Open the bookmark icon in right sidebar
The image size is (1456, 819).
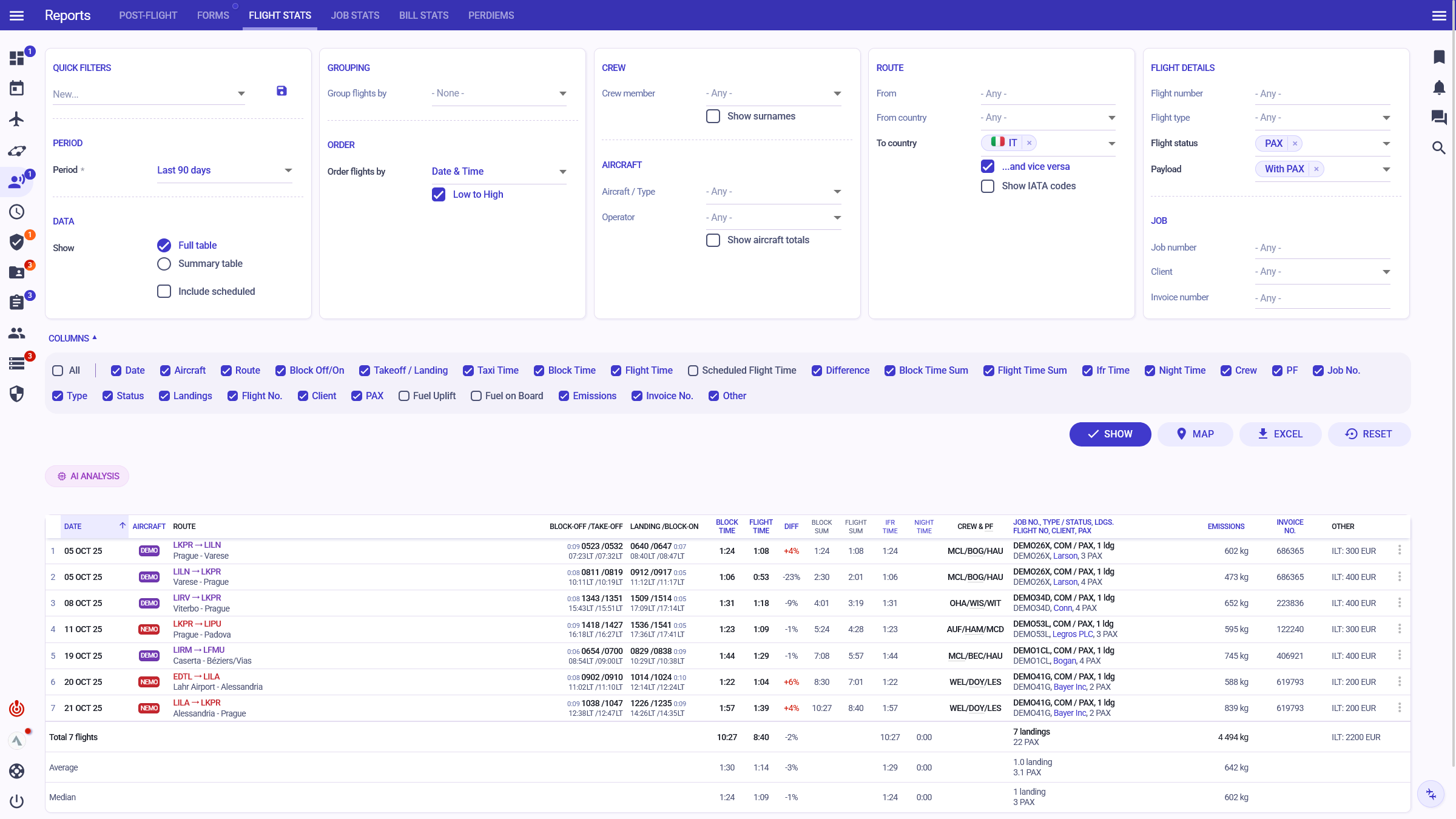[1439, 57]
